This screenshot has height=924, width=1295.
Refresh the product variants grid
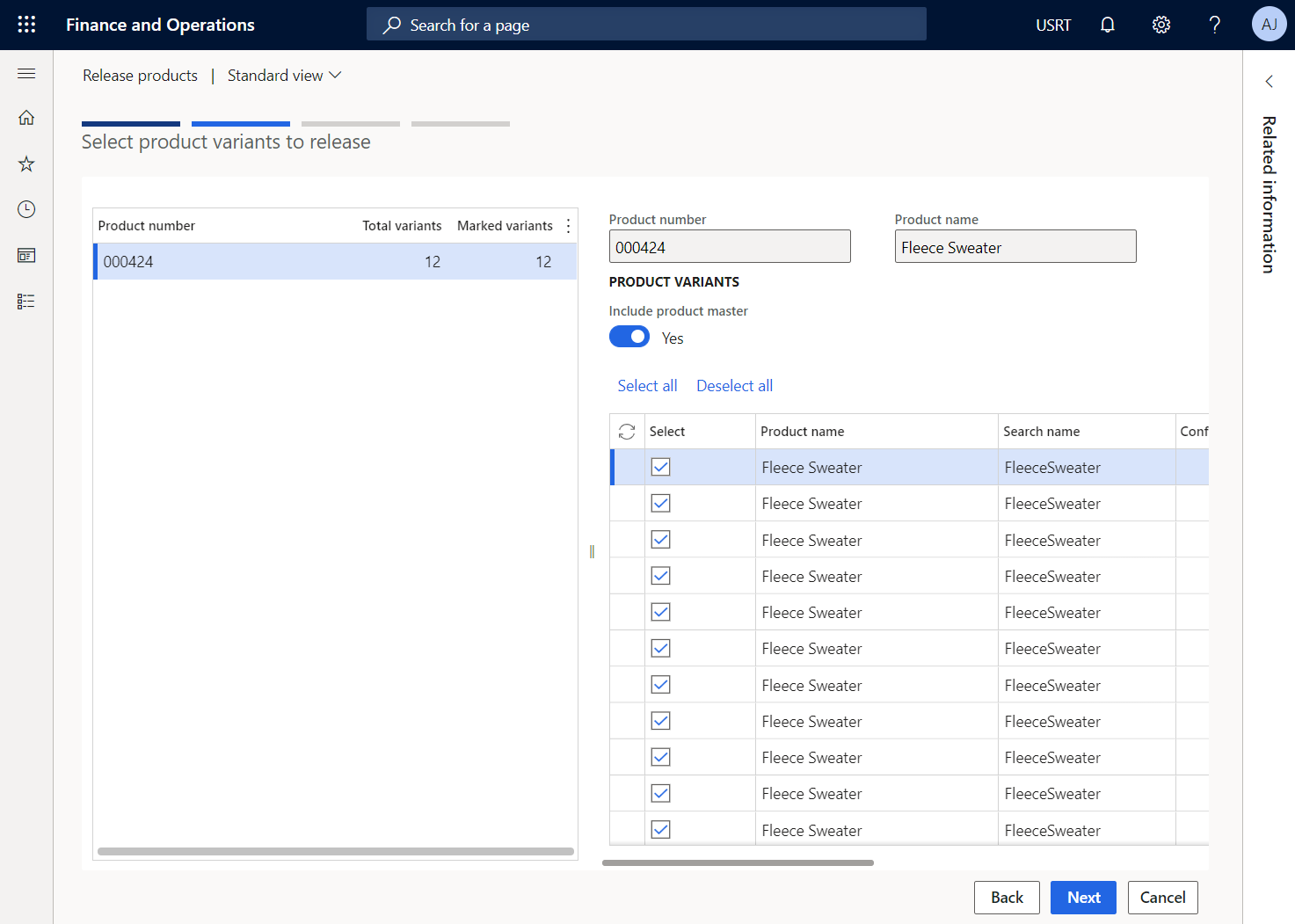[x=627, y=432]
